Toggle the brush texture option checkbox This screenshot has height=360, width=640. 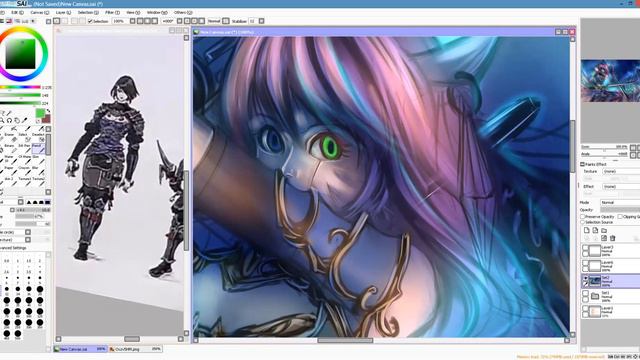[28, 240]
